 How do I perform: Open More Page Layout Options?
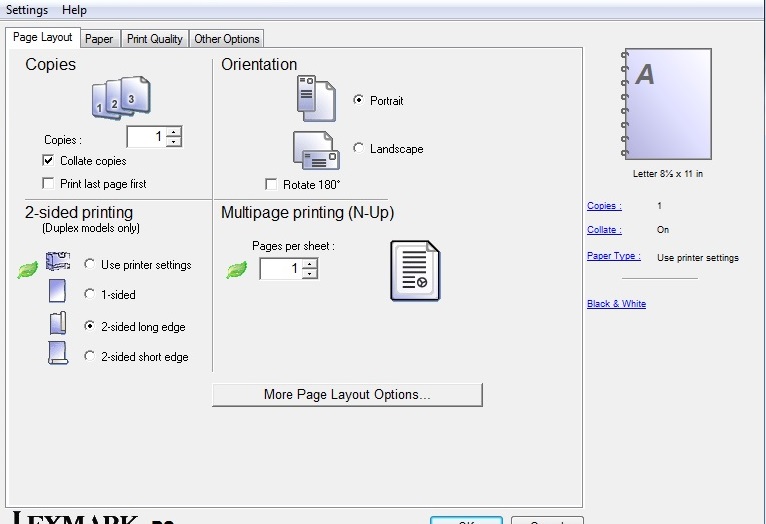click(x=347, y=395)
